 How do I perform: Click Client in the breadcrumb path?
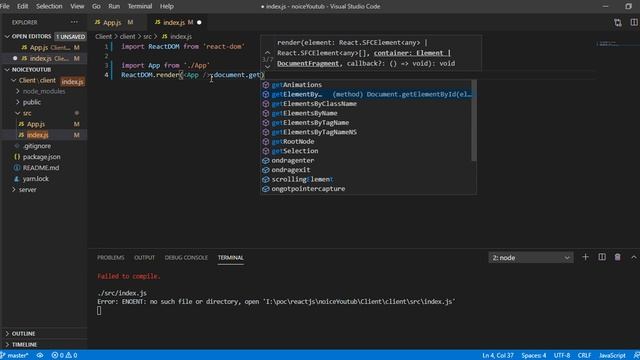(103, 36)
